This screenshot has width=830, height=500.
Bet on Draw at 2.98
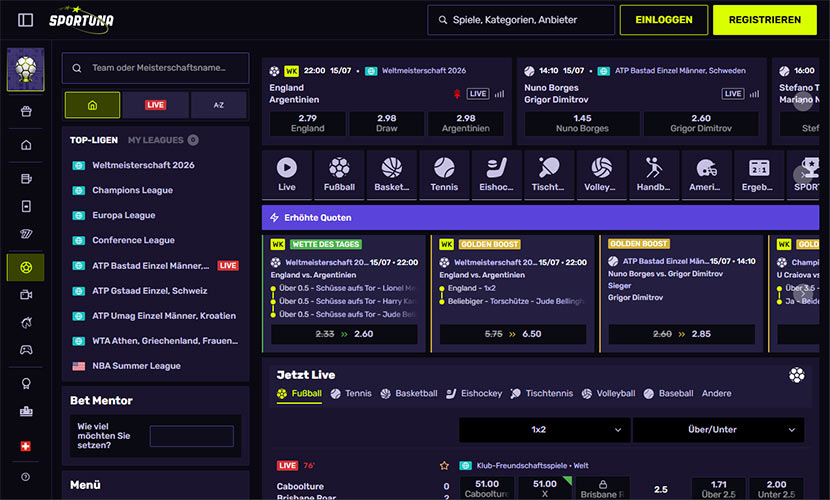point(387,123)
